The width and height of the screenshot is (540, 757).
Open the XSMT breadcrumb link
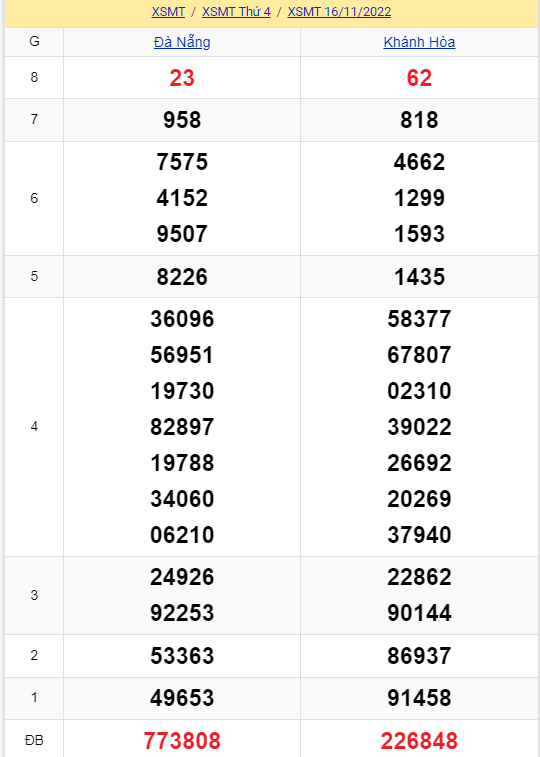168,12
